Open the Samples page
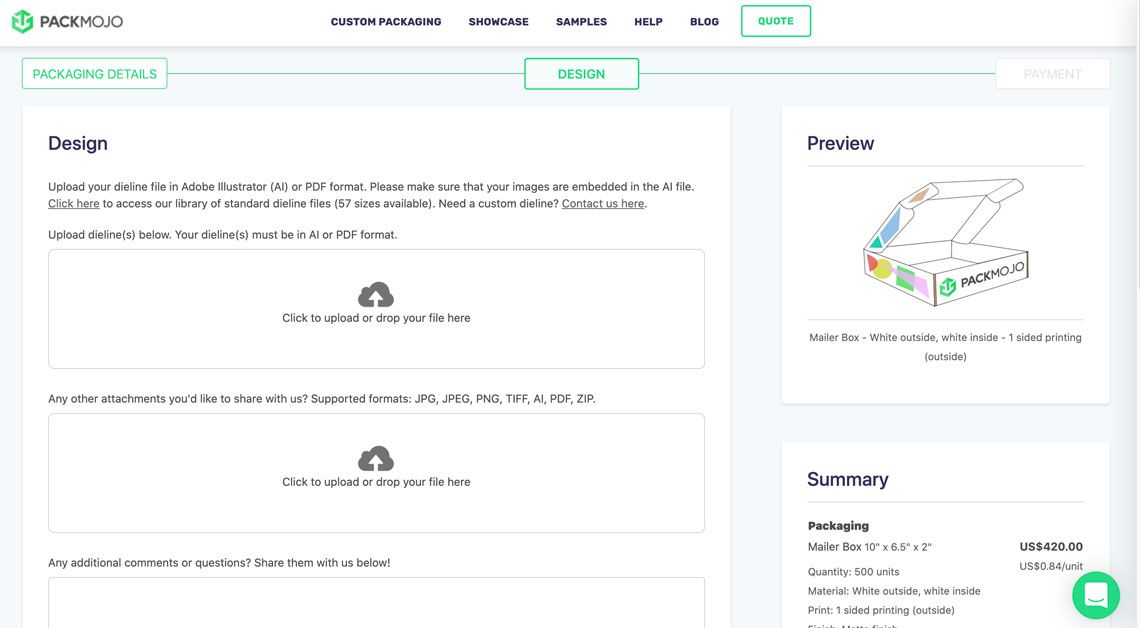This screenshot has height=628, width=1140. click(x=582, y=22)
